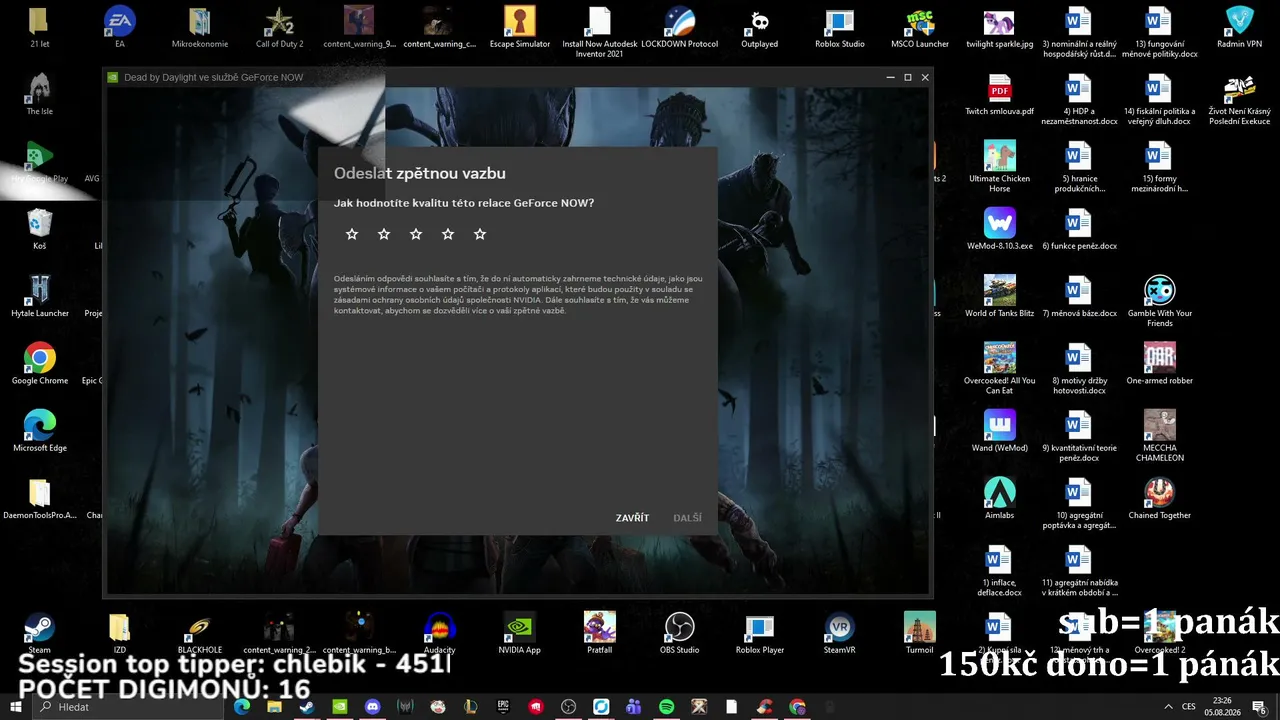Select the WeMod-8.10.3.exe installer icon

(1000, 229)
